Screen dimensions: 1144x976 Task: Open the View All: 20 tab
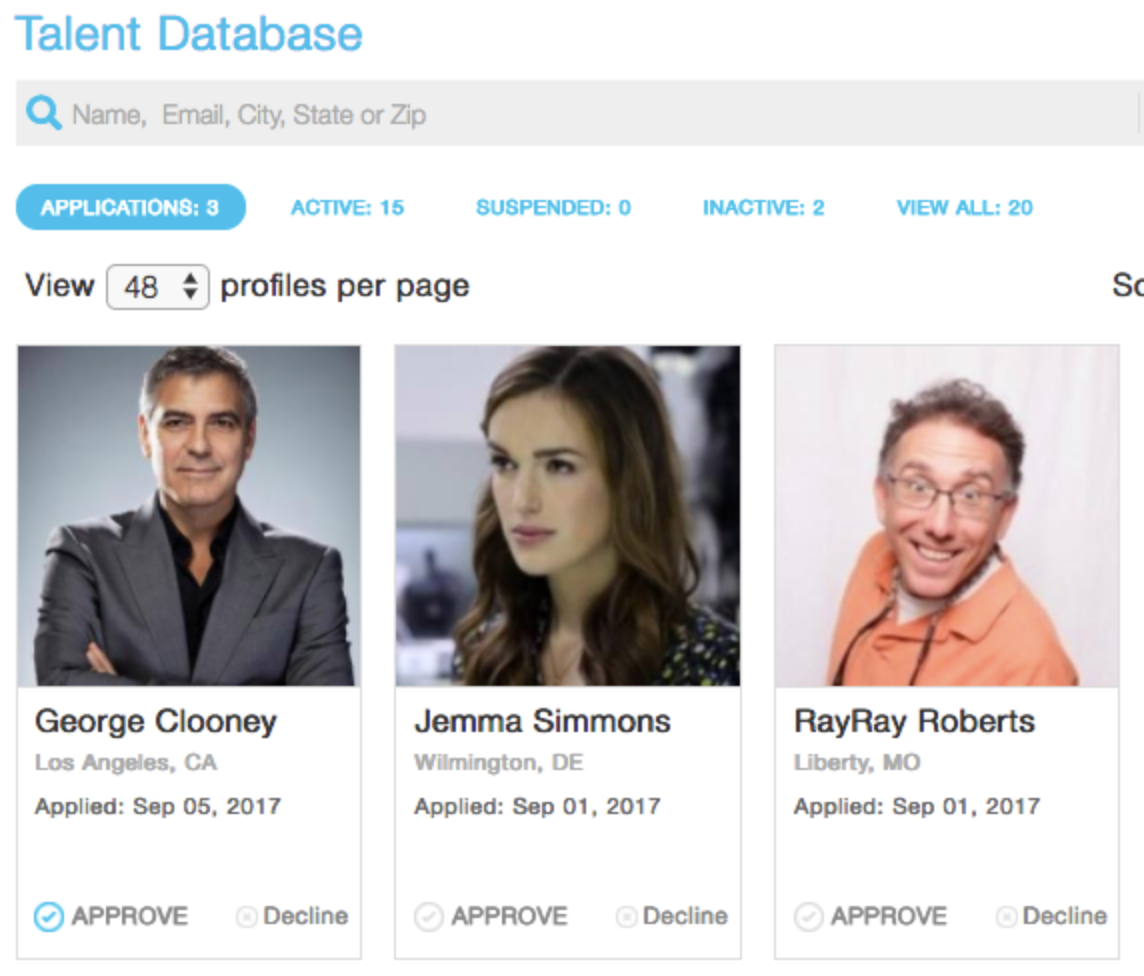pos(964,208)
